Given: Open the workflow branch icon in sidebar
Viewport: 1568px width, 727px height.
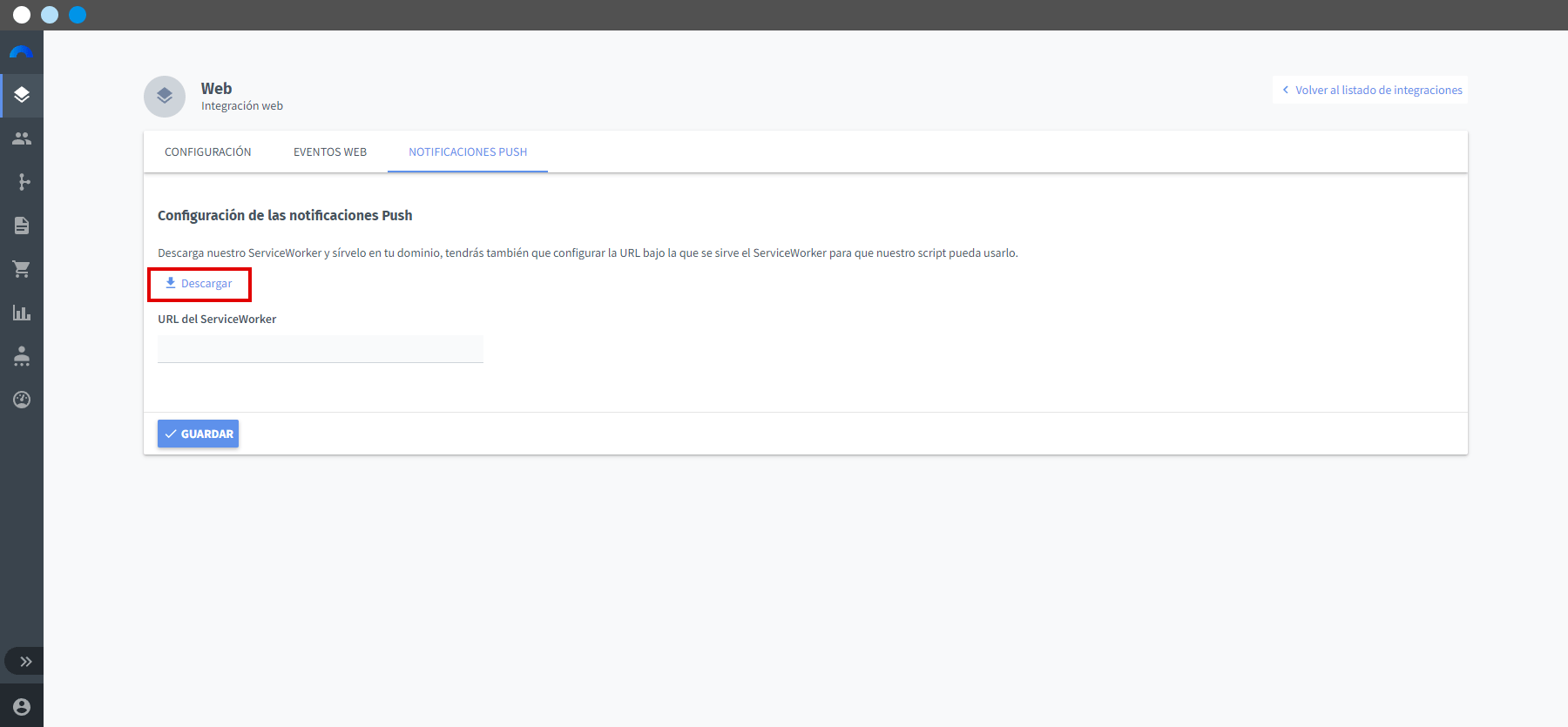Looking at the screenshot, I should [x=24, y=182].
